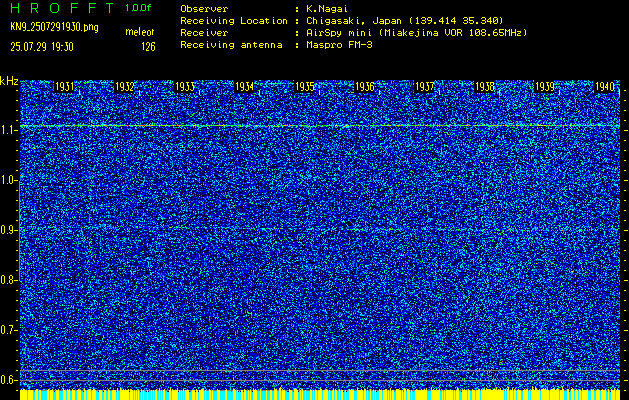Click the meteor count value 126
This screenshot has height=400, width=629.
tap(148, 47)
